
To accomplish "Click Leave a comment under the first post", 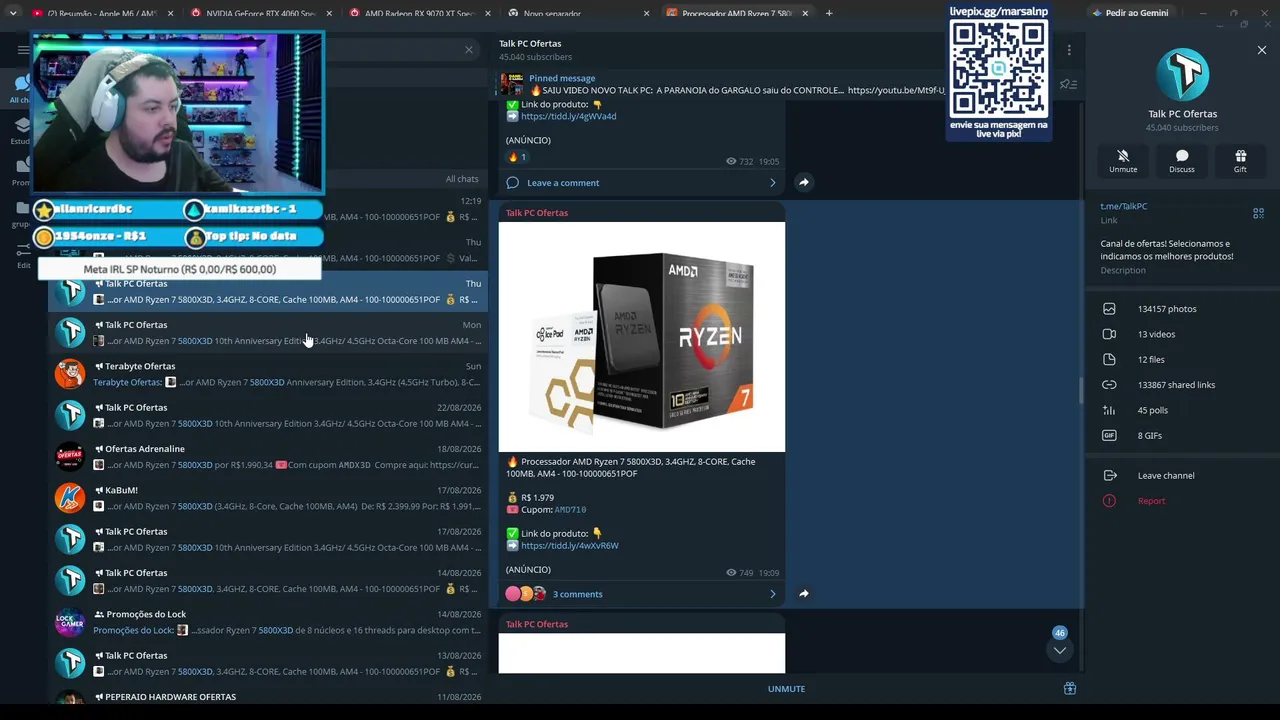I will click(642, 183).
